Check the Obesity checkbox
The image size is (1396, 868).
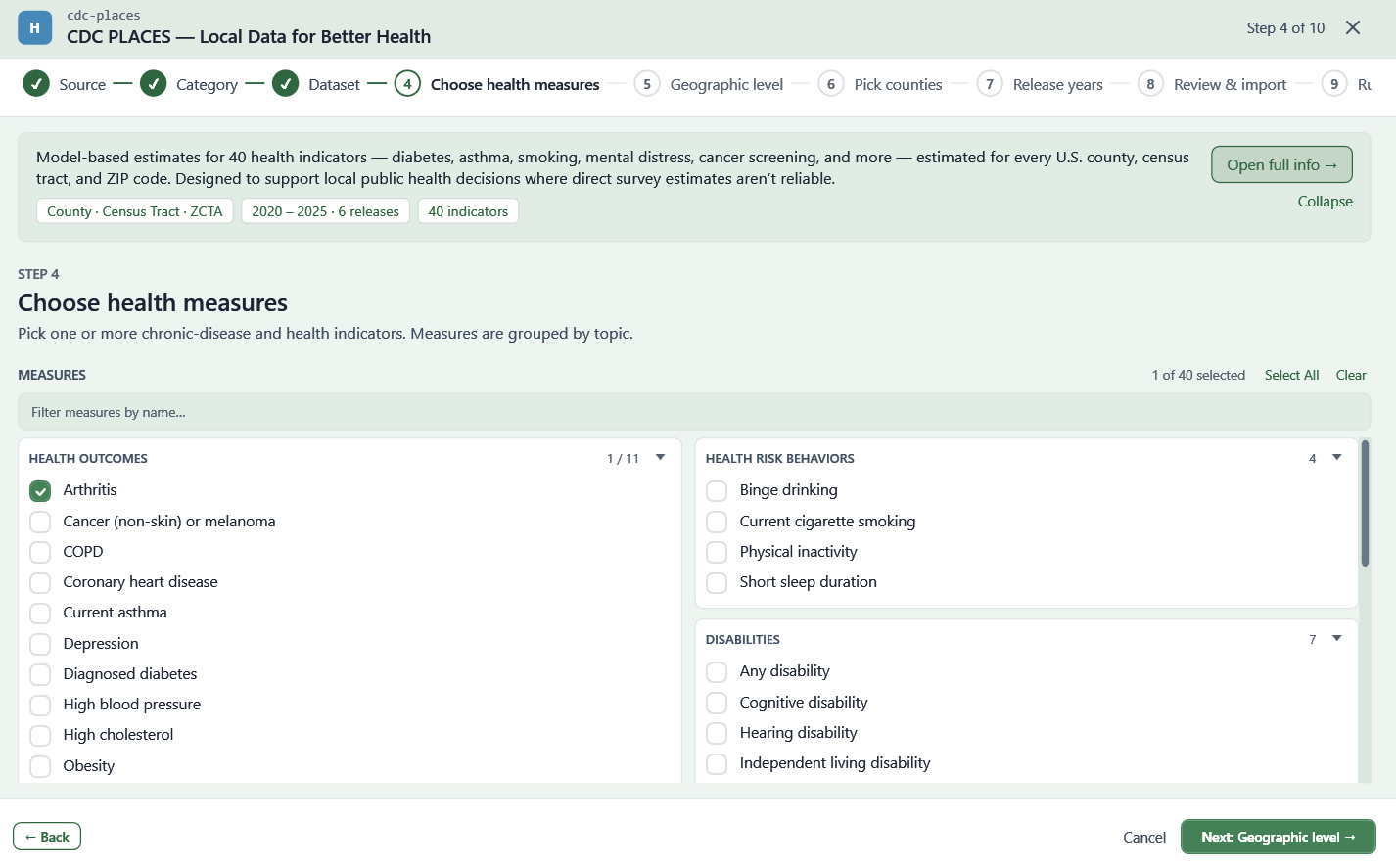pos(40,766)
